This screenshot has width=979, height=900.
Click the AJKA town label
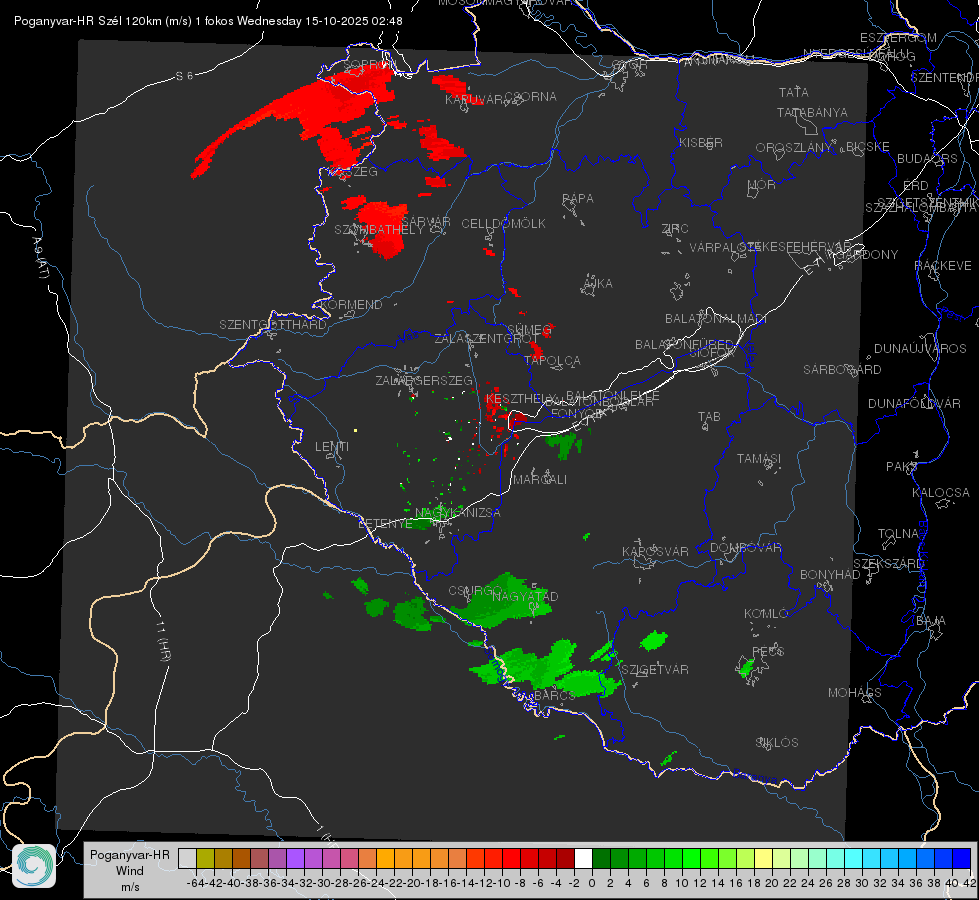597,284
